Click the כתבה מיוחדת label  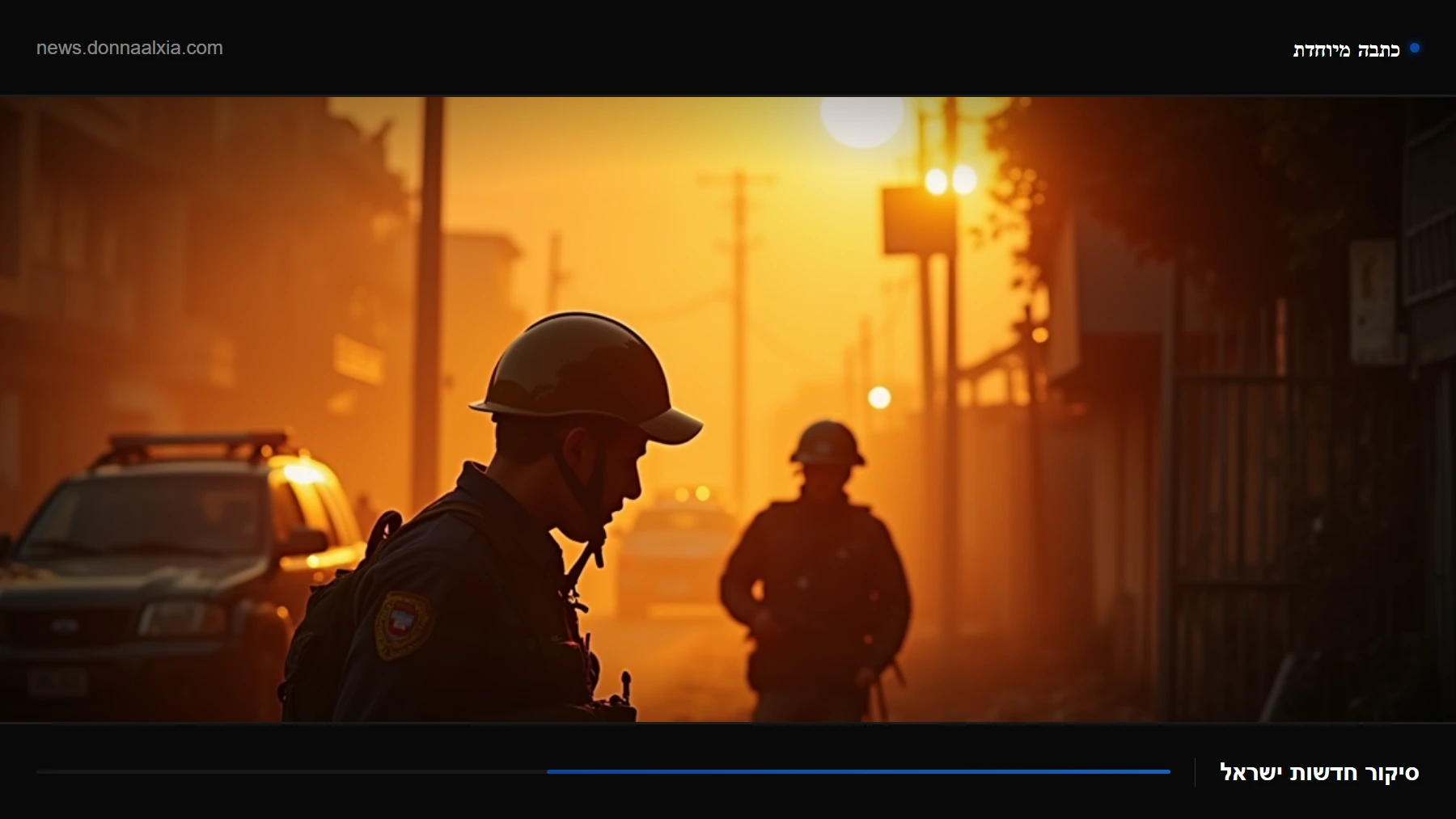coord(1346,49)
